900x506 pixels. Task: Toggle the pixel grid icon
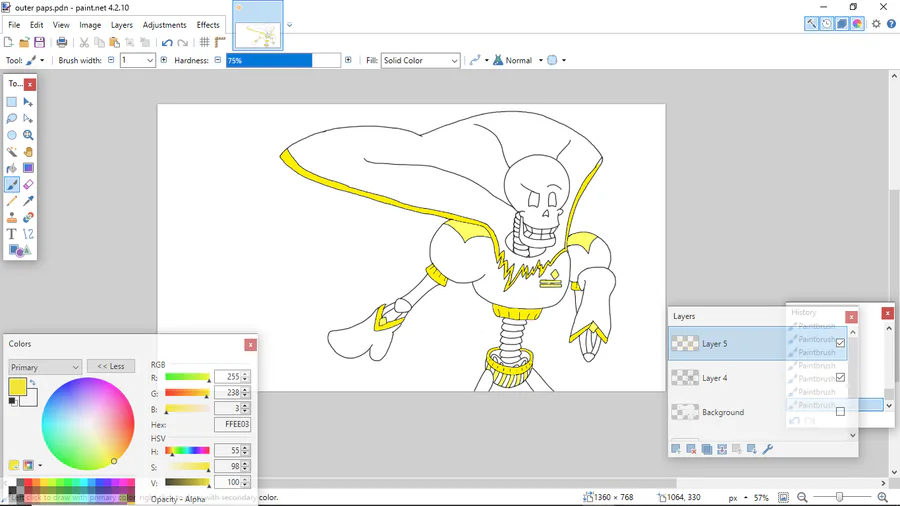[x=204, y=42]
